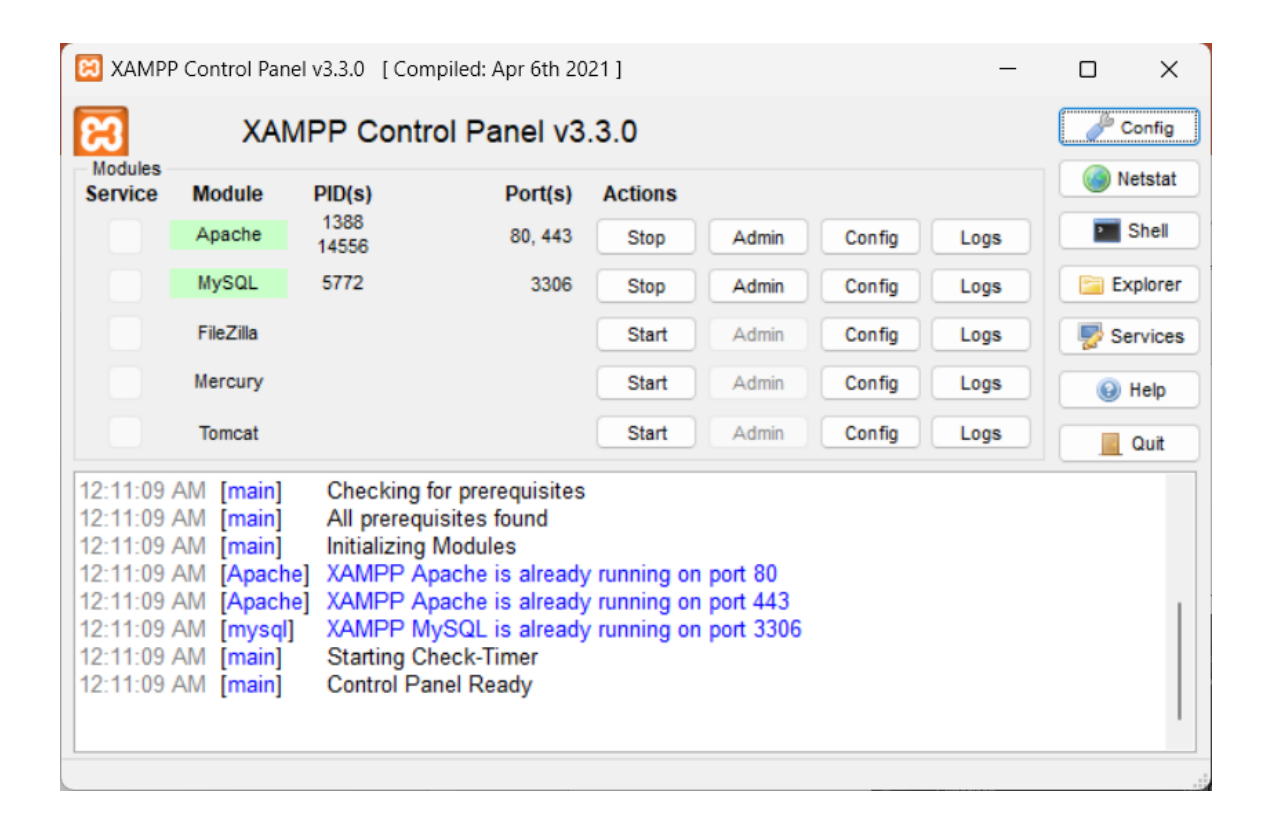Toggle the FileZilla service checkbox
1272x831 pixels.
pos(125,334)
